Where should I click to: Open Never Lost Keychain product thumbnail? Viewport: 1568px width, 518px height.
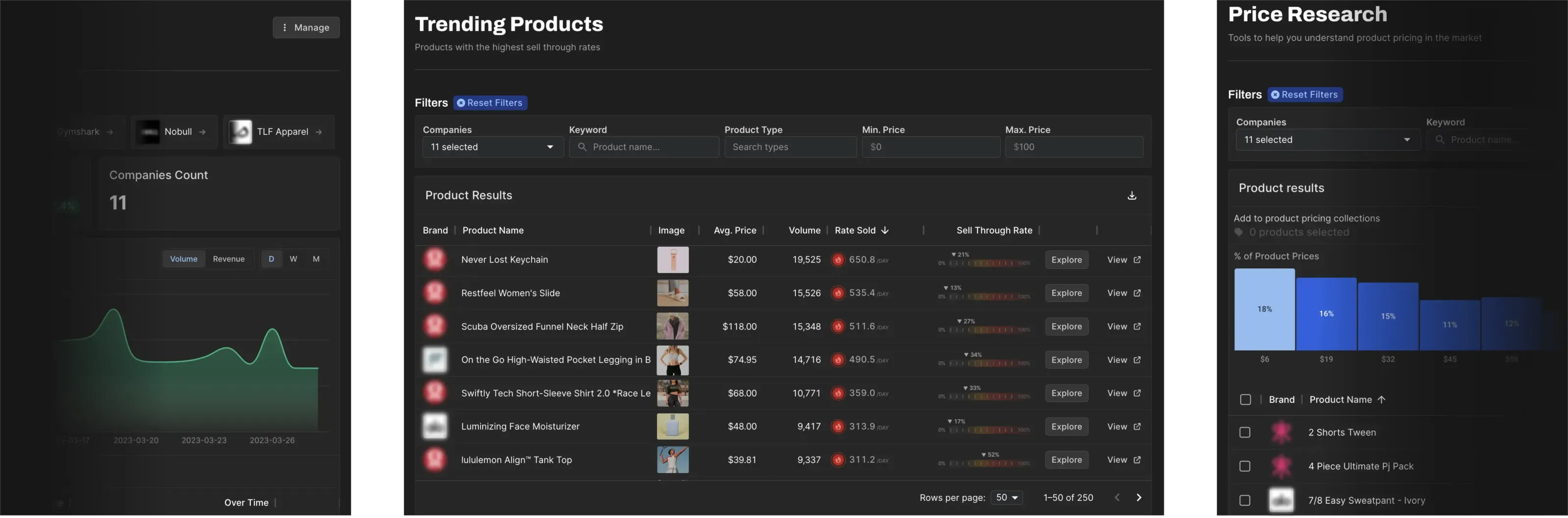673,260
